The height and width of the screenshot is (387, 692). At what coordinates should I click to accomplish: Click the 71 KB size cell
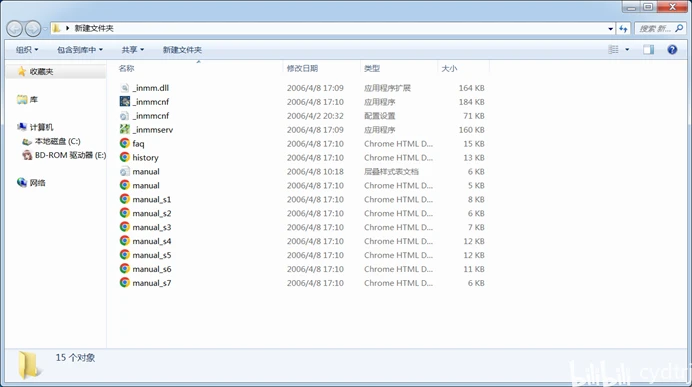pos(474,116)
